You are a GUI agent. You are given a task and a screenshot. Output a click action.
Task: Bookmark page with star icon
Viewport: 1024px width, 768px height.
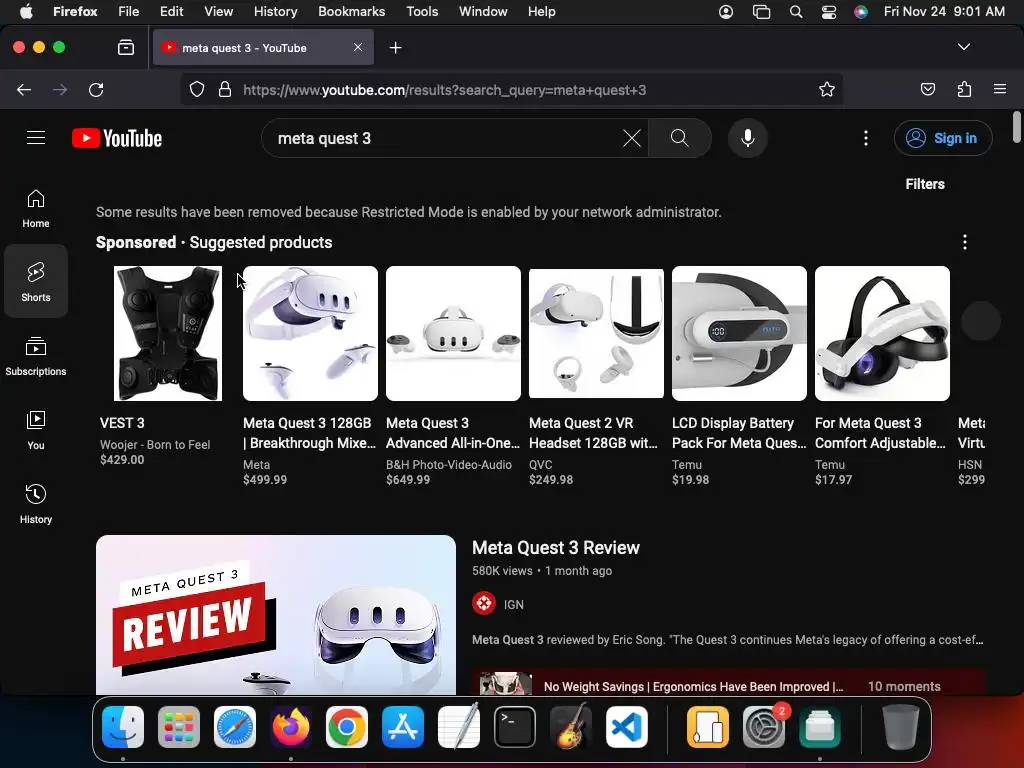click(827, 89)
